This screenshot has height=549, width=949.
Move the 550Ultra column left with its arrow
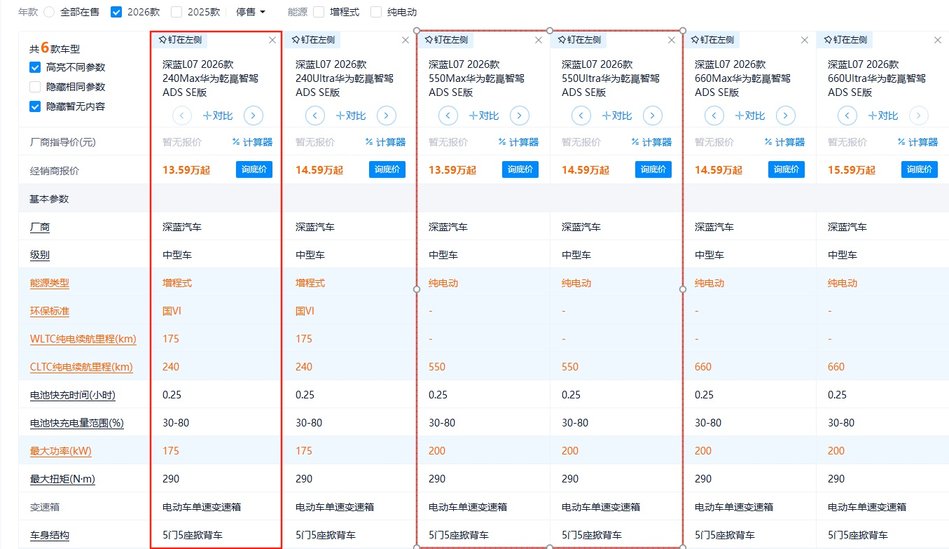(581, 115)
